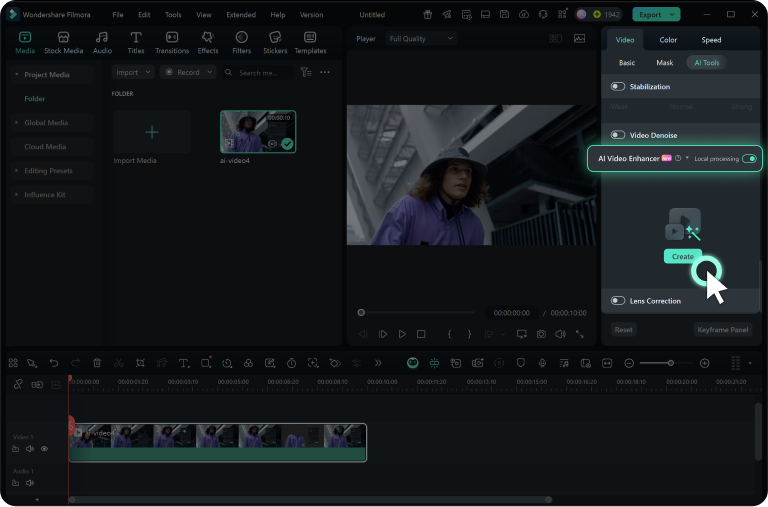
Task: Select the crop tool in timeline toolbar
Action: (x=140, y=363)
